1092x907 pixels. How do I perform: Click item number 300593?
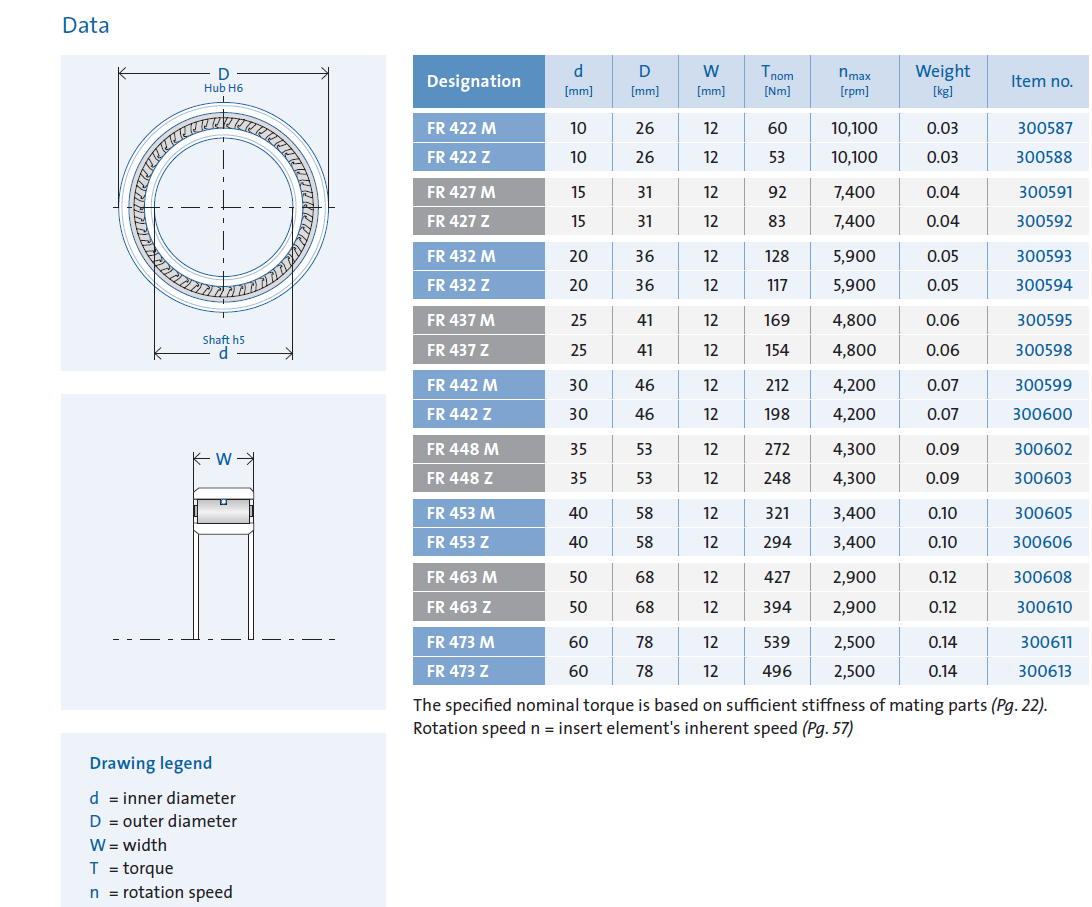point(1044,256)
